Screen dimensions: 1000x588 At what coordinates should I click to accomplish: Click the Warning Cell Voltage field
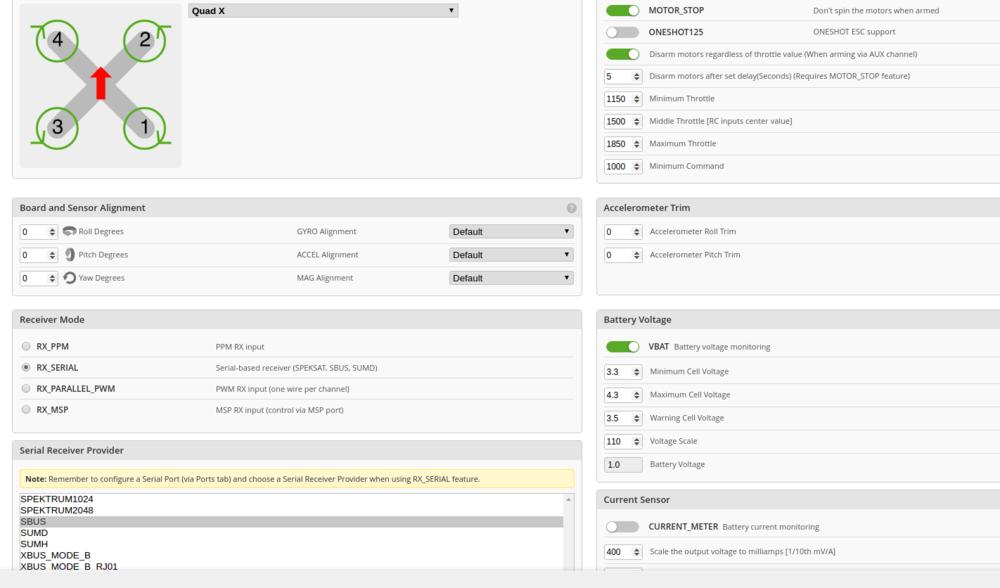pos(622,418)
